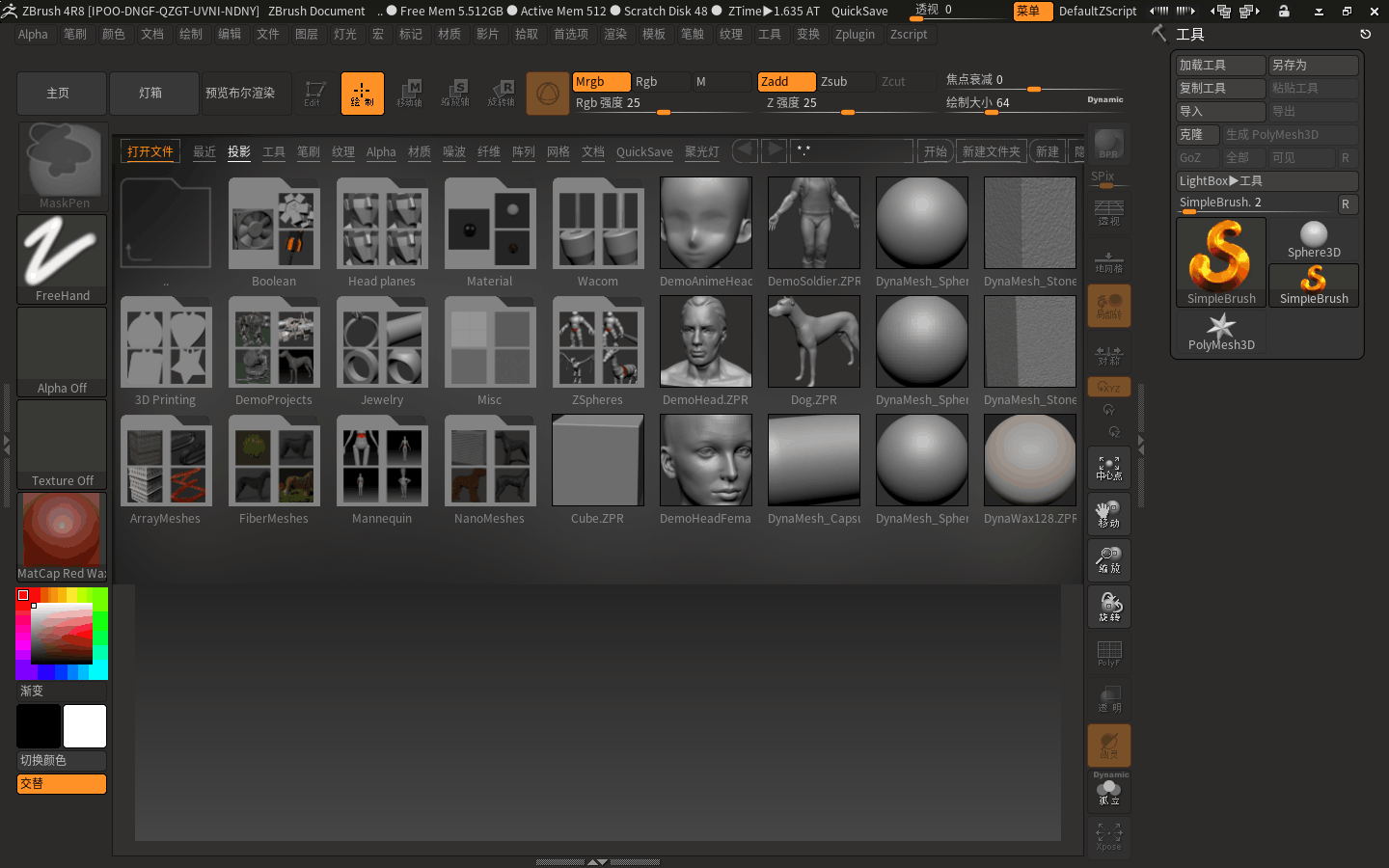Click the 地网格 floor grid icon
1389x868 pixels.
1109,259
